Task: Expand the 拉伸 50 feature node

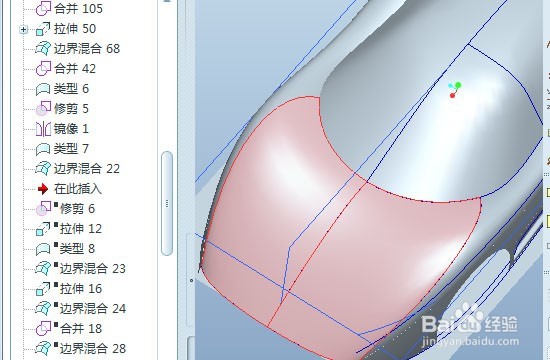Action: pyautogui.click(x=24, y=29)
